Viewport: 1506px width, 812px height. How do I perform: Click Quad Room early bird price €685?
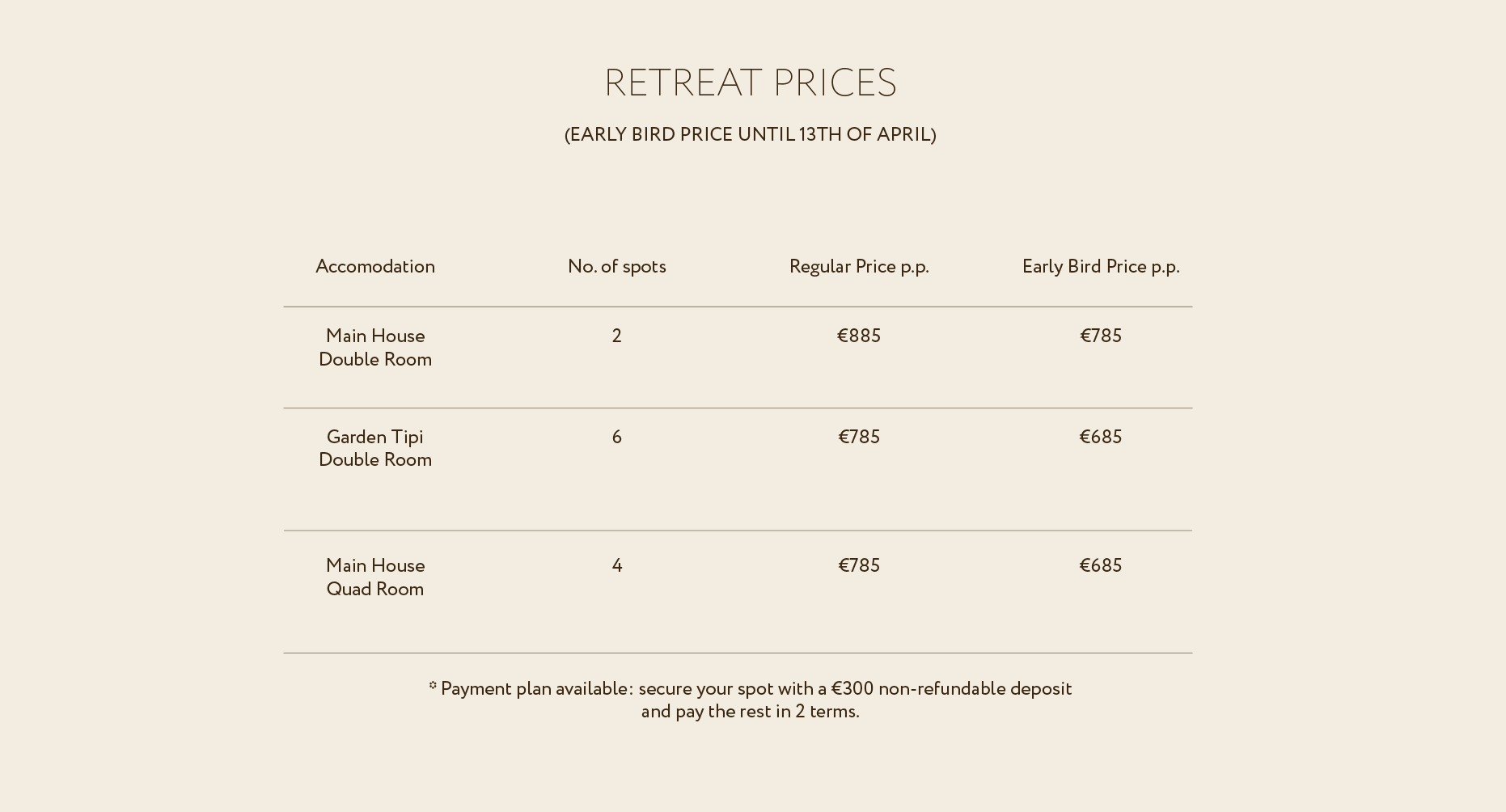pyautogui.click(x=1101, y=566)
